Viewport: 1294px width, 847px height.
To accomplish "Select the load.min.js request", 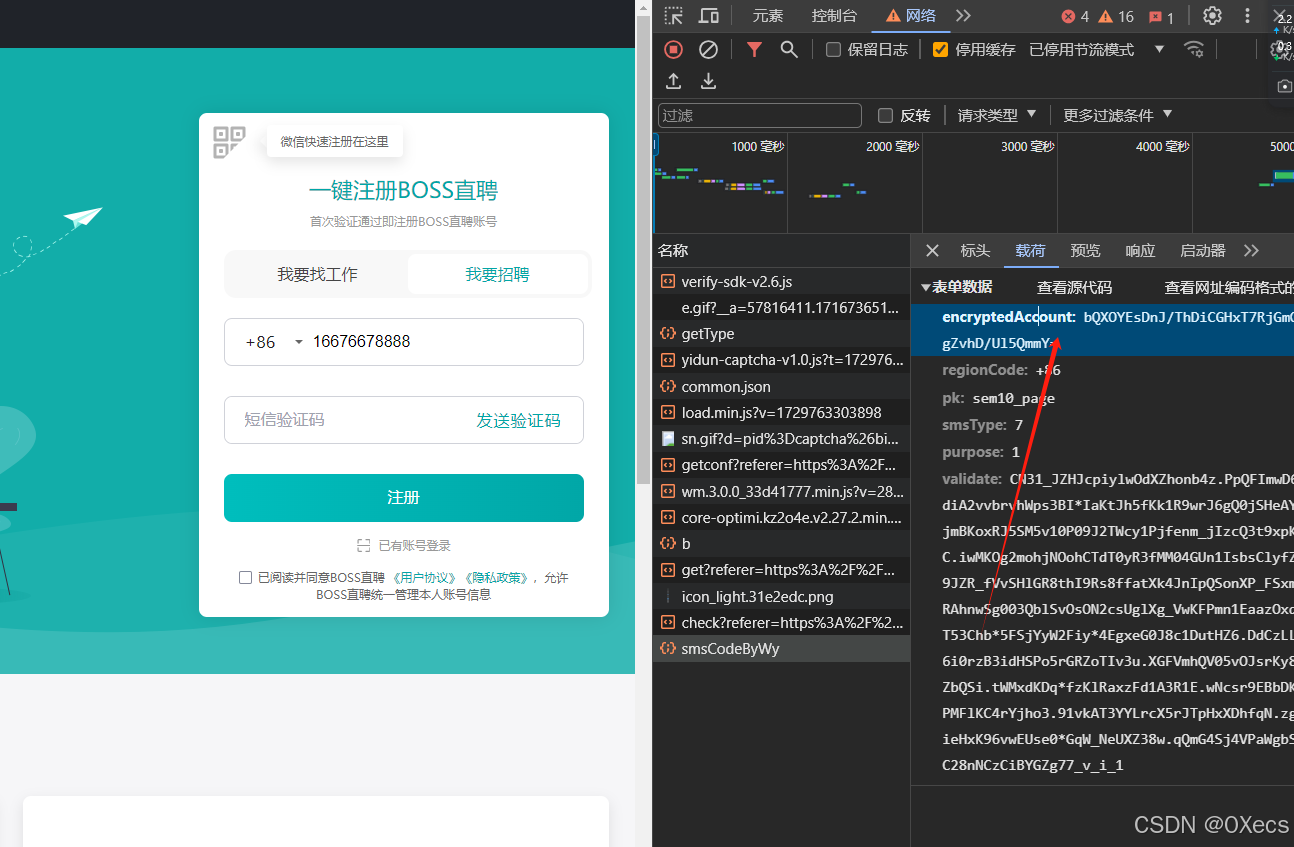I will [781, 413].
